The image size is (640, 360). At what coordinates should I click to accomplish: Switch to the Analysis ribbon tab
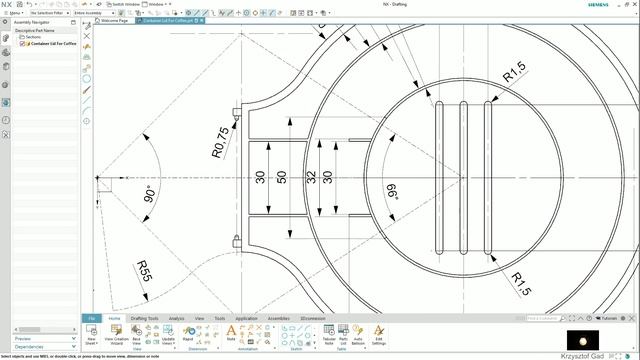tap(176, 318)
